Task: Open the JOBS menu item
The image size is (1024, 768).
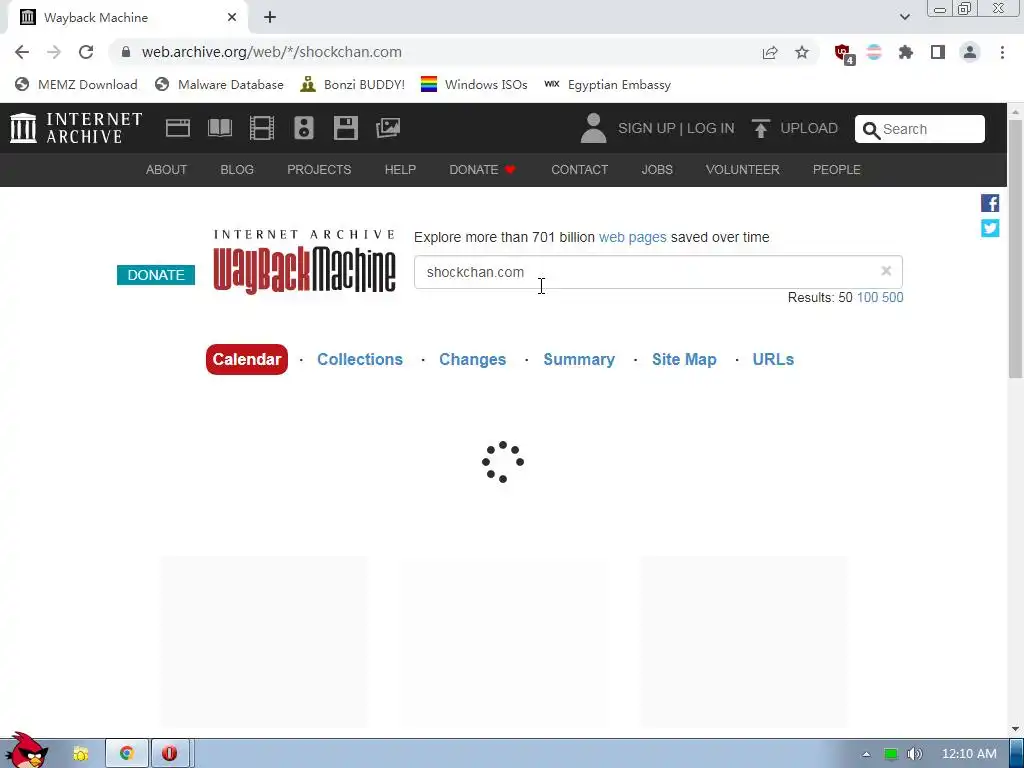Action: pos(657,170)
